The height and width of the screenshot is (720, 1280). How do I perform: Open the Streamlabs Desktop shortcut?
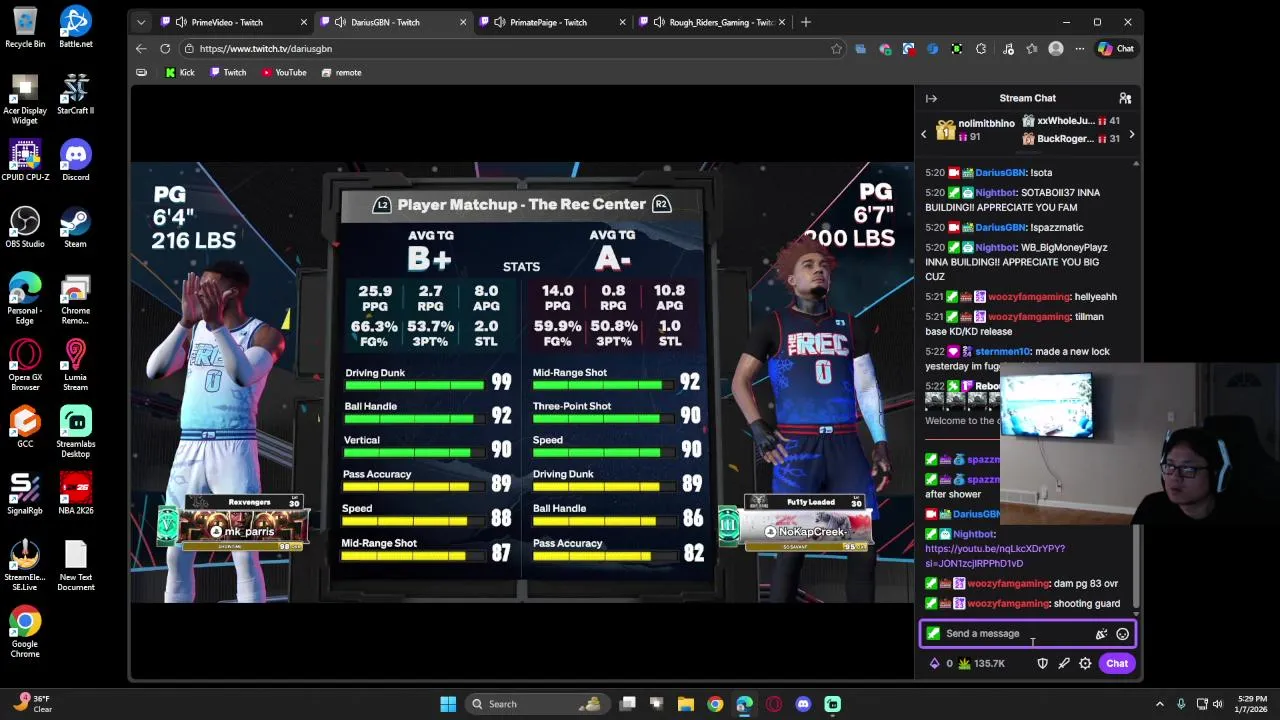pyautogui.click(x=75, y=432)
